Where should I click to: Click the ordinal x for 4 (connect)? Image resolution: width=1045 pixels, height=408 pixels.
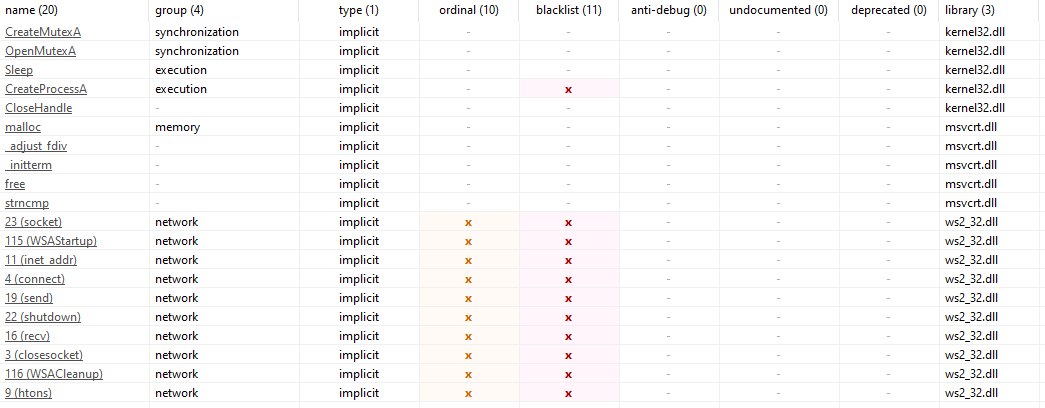(469, 279)
